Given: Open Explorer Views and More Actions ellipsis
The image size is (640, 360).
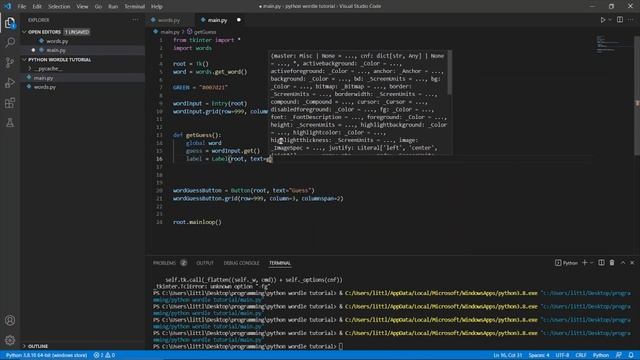Looking at the screenshot, I should tap(135, 20).
